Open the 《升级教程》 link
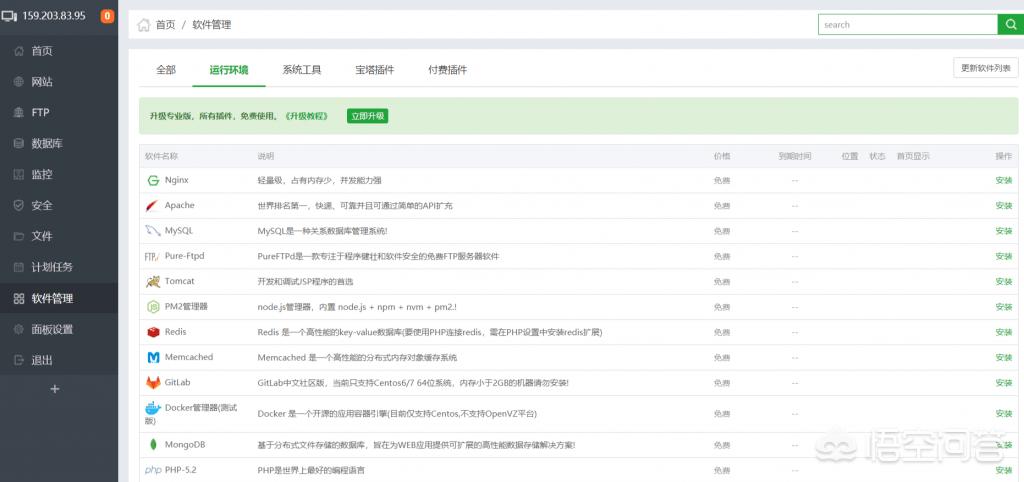The image size is (1024, 482). point(306,116)
